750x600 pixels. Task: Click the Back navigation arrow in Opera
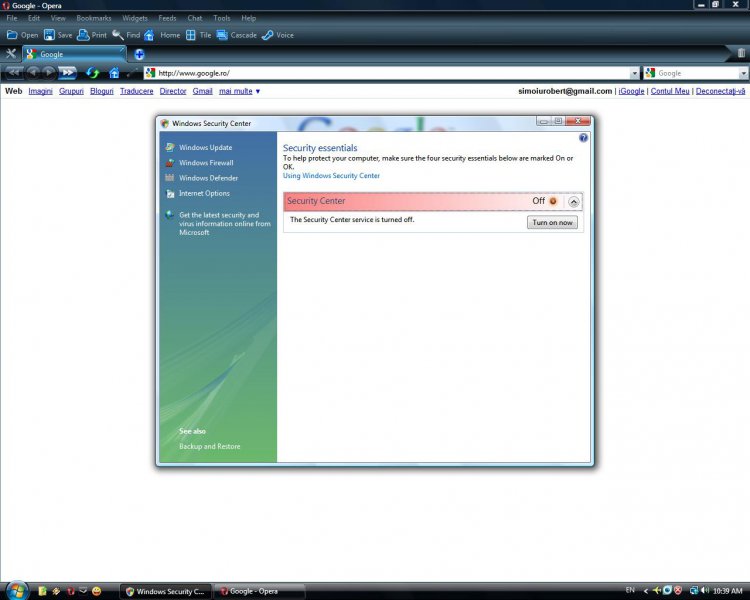33,73
